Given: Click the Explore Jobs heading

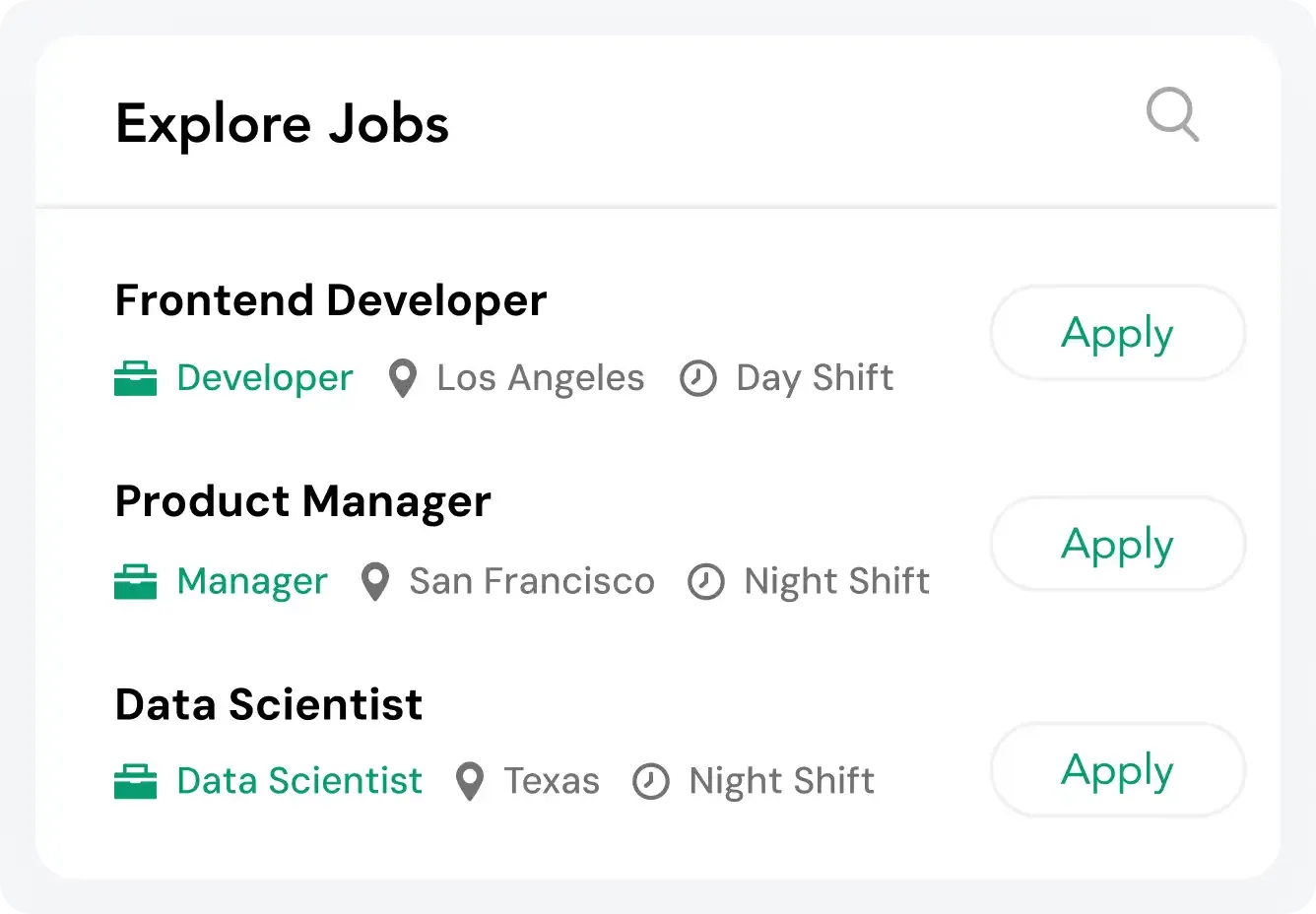Looking at the screenshot, I should click(x=283, y=123).
